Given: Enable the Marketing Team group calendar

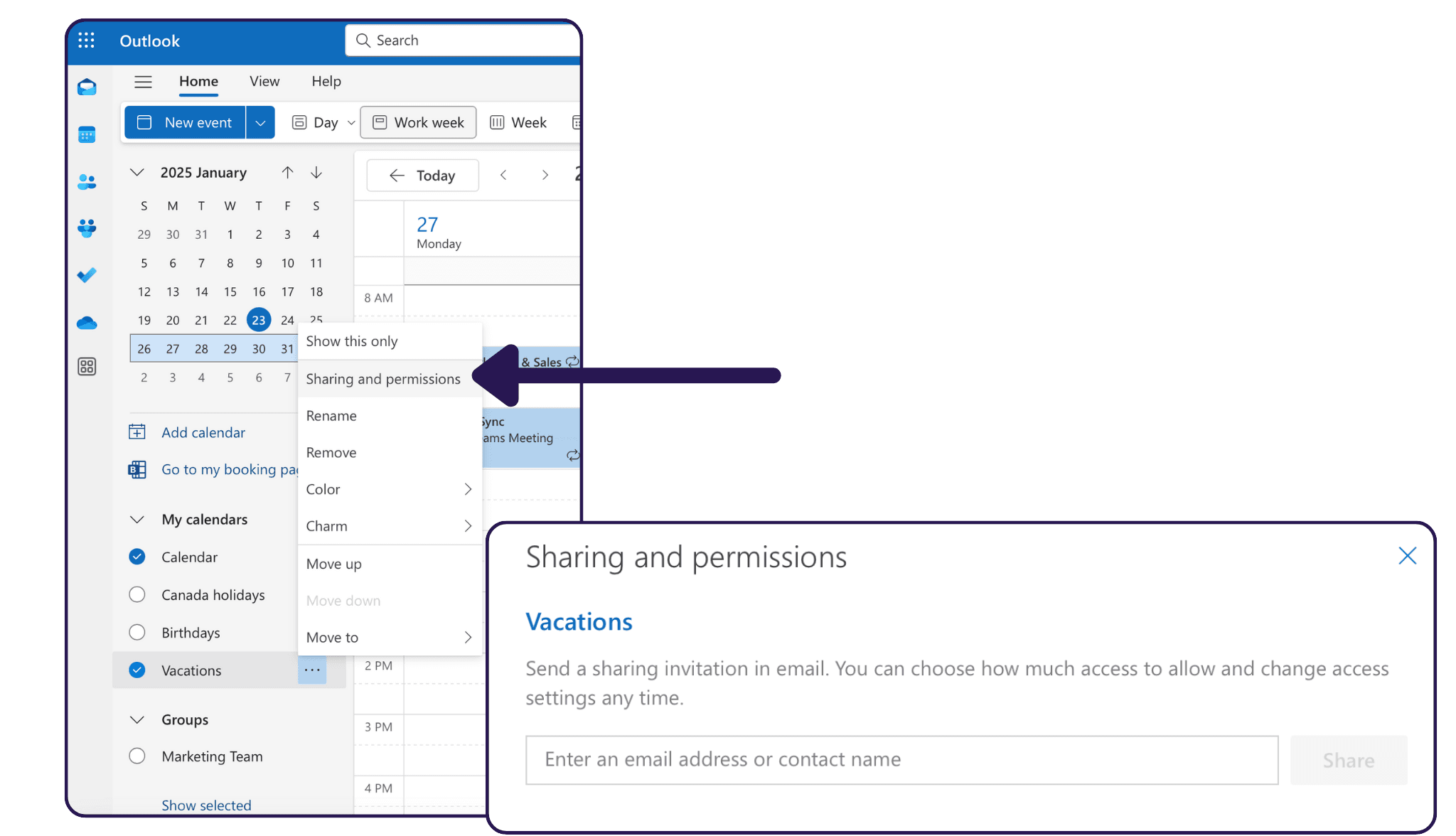Looking at the screenshot, I should click(137, 756).
